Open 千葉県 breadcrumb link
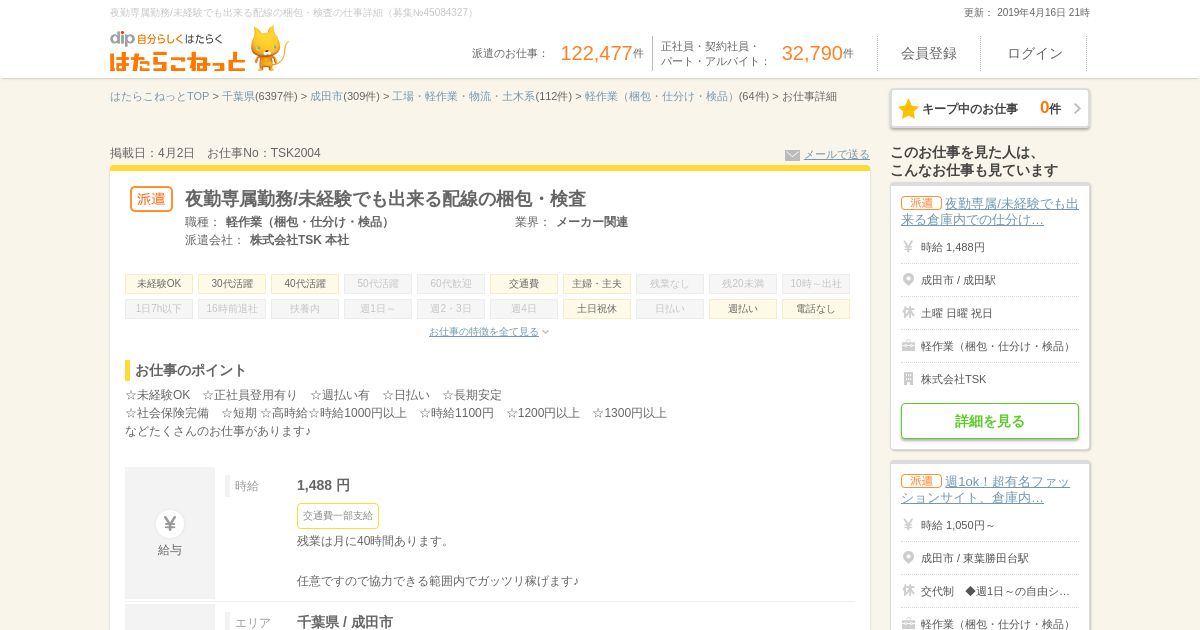This screenshot has height=630, width=1200. click(238, 97)
